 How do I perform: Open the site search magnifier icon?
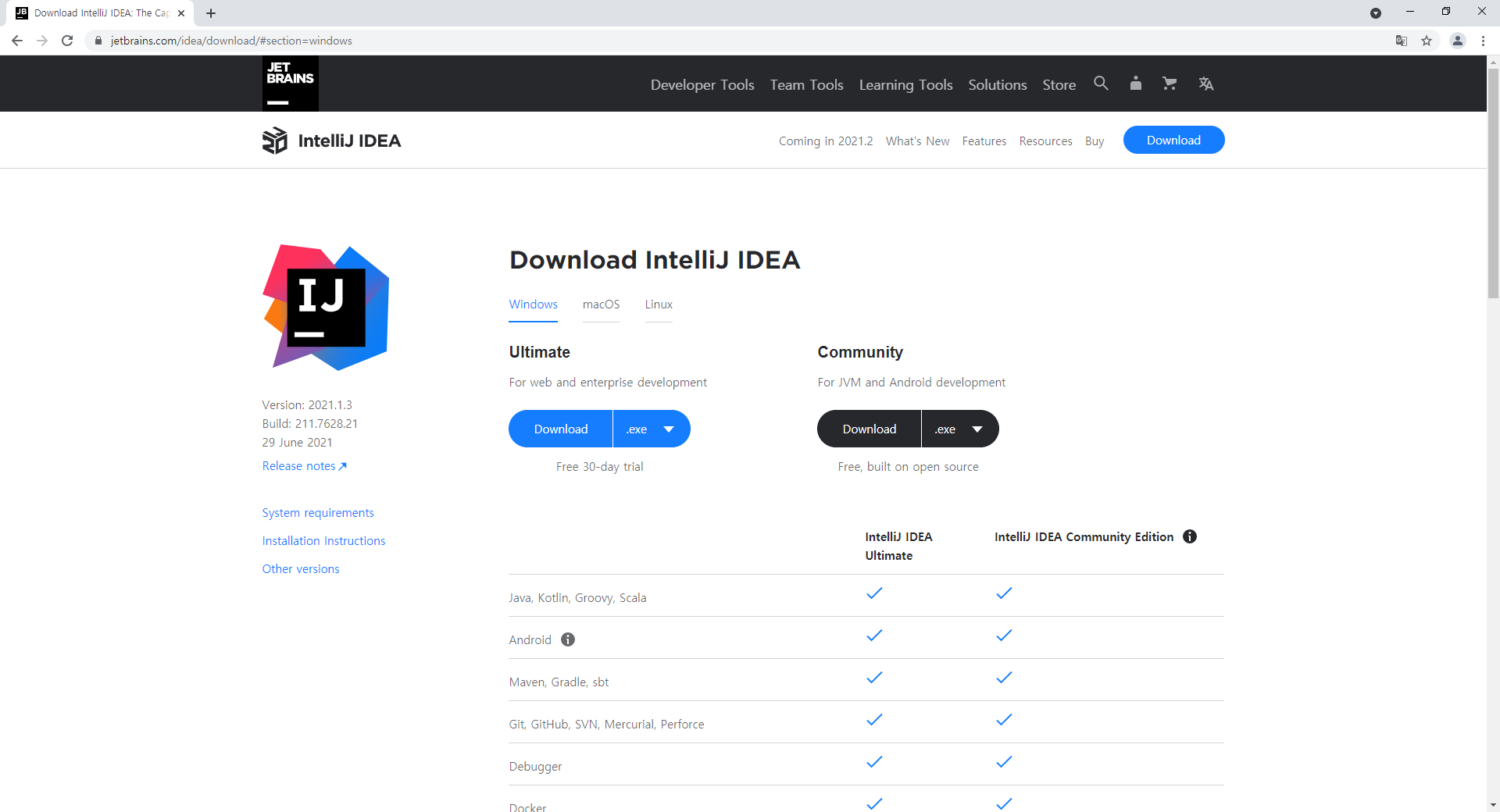coord(1101,84)
